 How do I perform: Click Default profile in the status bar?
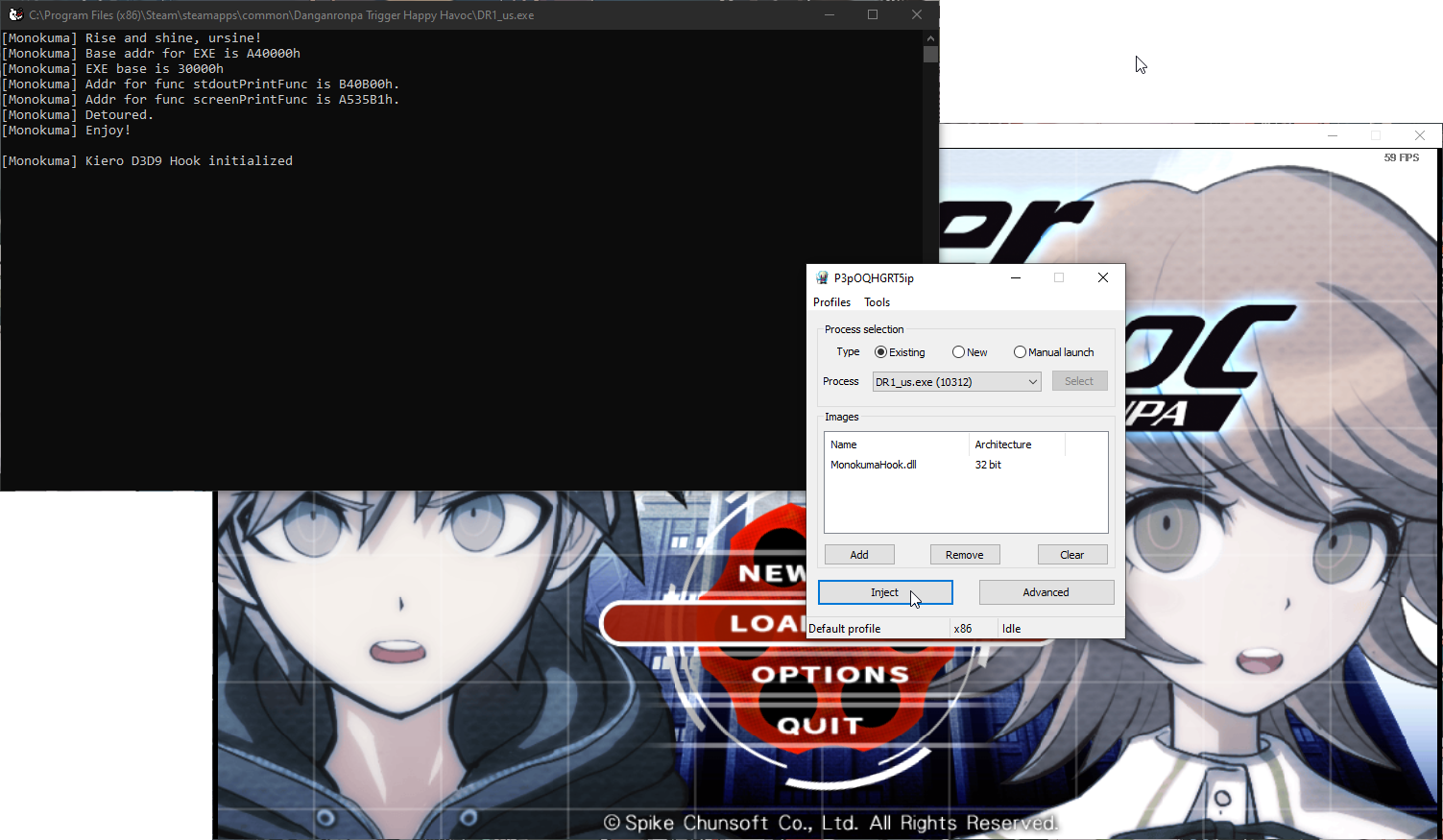pyautogui.click(x=844, y=628)
